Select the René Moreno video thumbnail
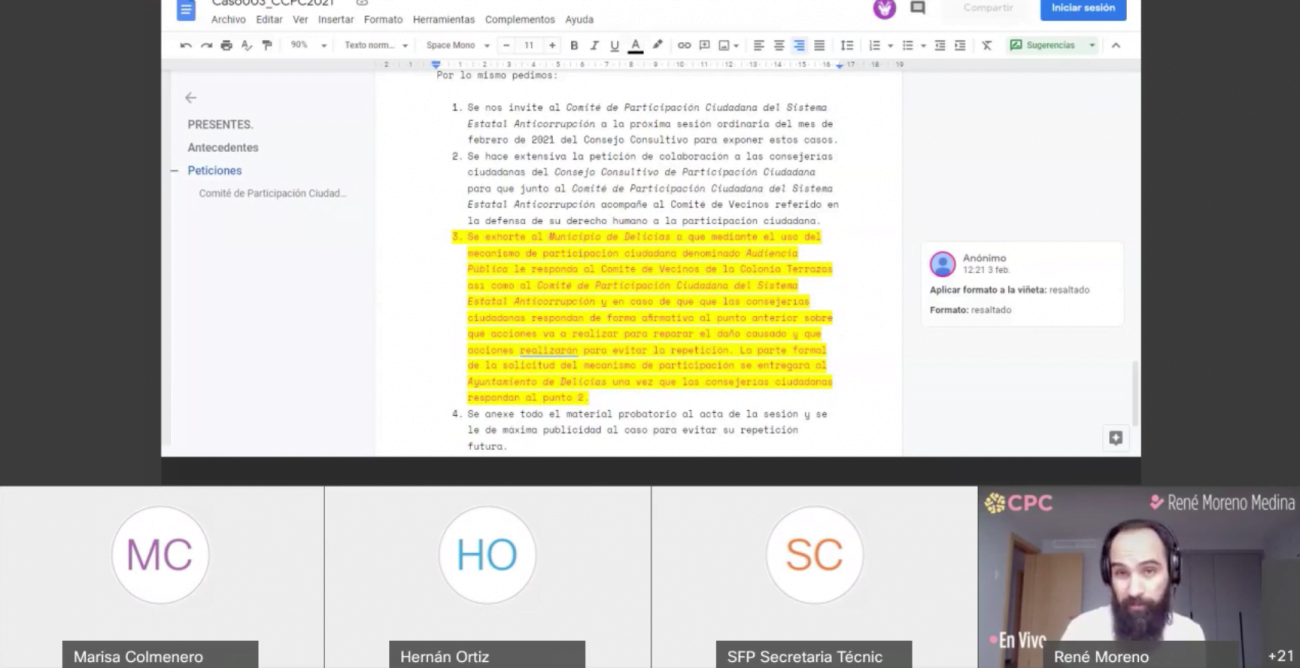 click(1139, 577)
